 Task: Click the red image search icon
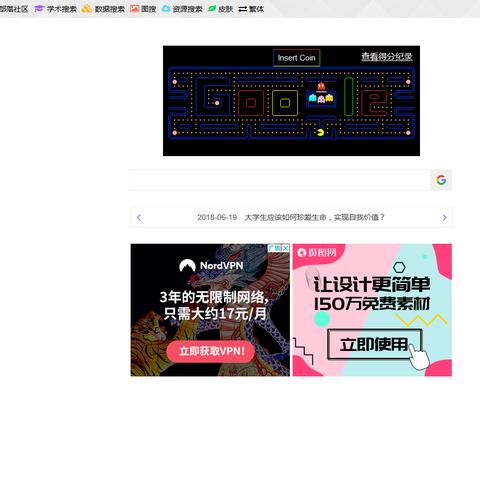(134, 9)
